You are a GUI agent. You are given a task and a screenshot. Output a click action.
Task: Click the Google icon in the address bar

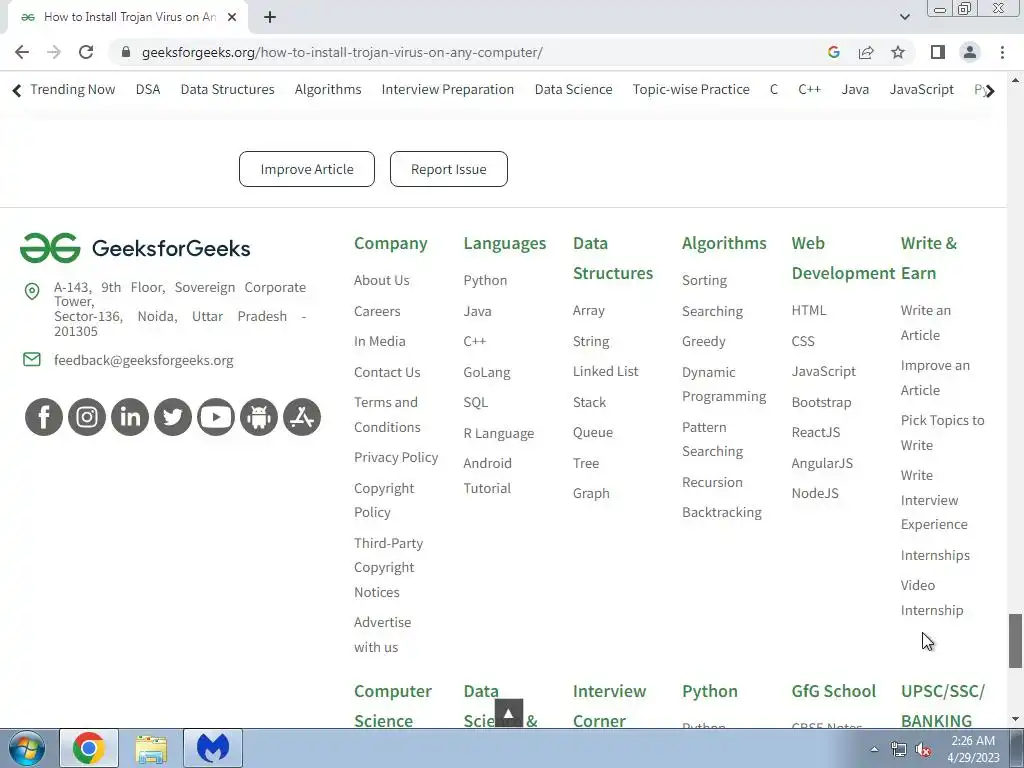[833, 52]
